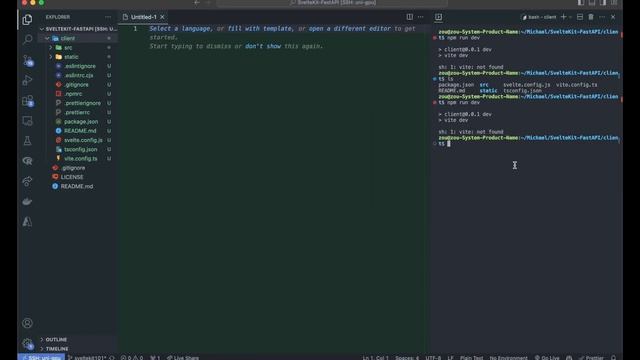Open the .eslintignore file
The width and height of the screenshot is (640, 360).
(80, 66)
